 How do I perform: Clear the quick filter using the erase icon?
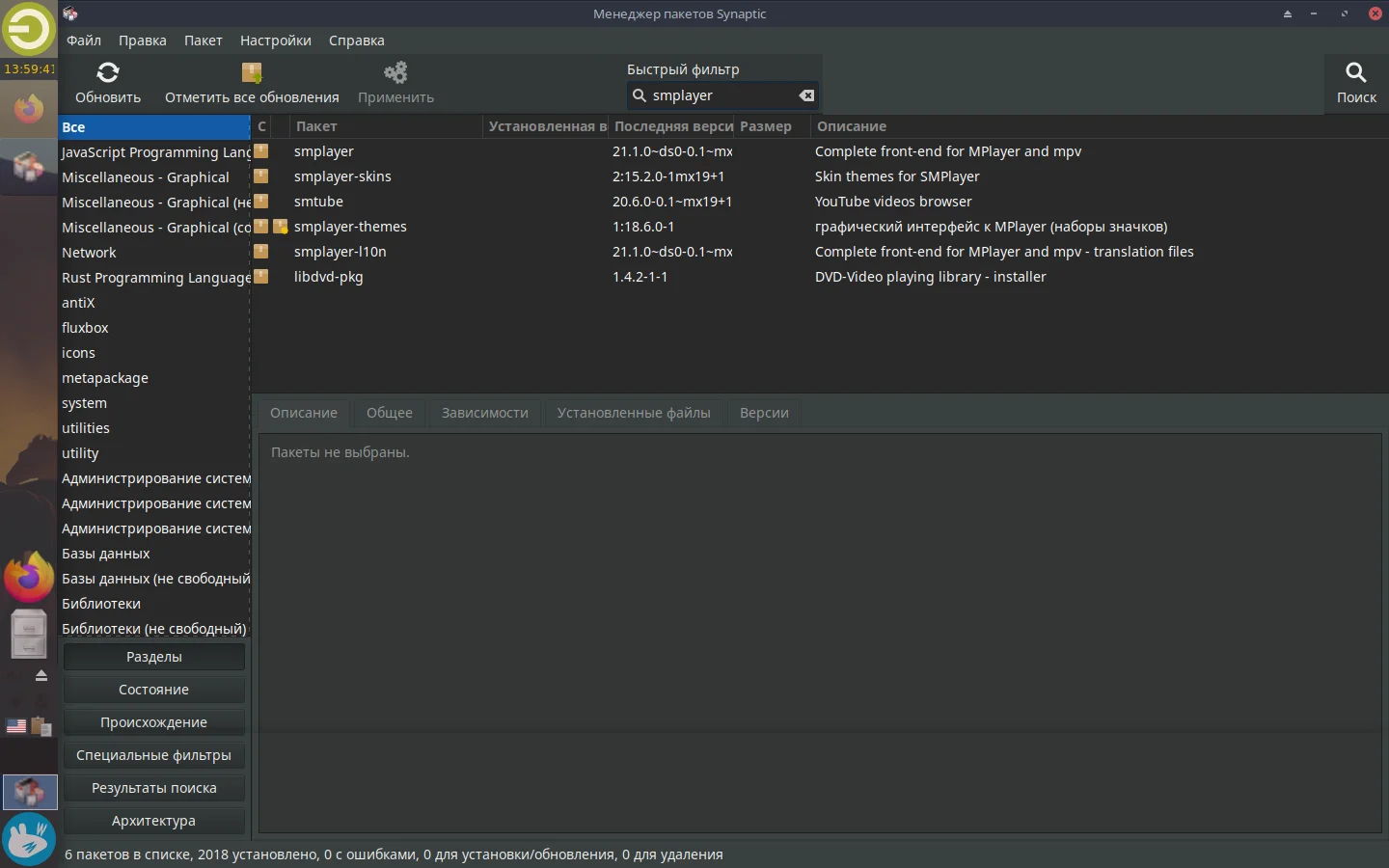pyautogui.click(x=806, y=95)
